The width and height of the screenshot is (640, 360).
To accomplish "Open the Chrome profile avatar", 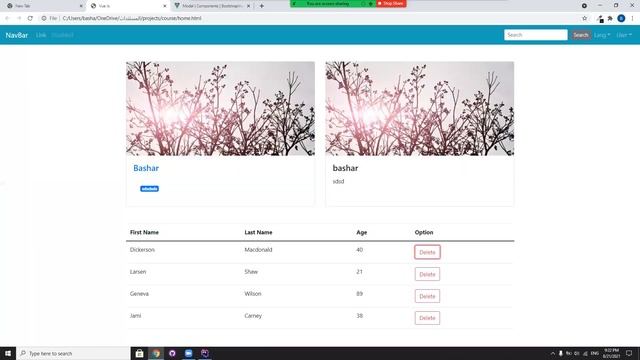I will pyautogui.click(x=621, y=18).
